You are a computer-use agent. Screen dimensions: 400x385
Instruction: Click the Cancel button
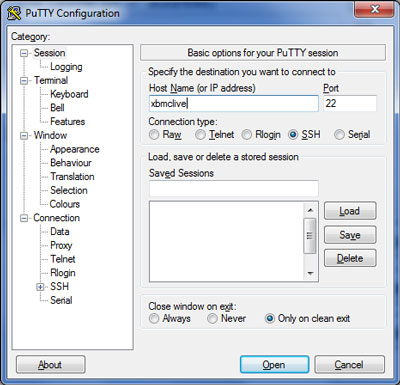349,365
